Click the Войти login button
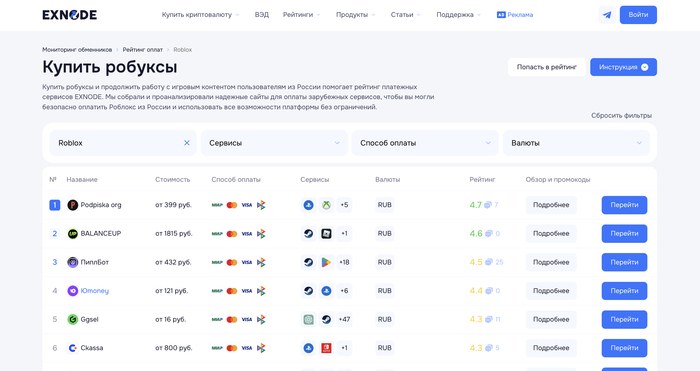 638,15
